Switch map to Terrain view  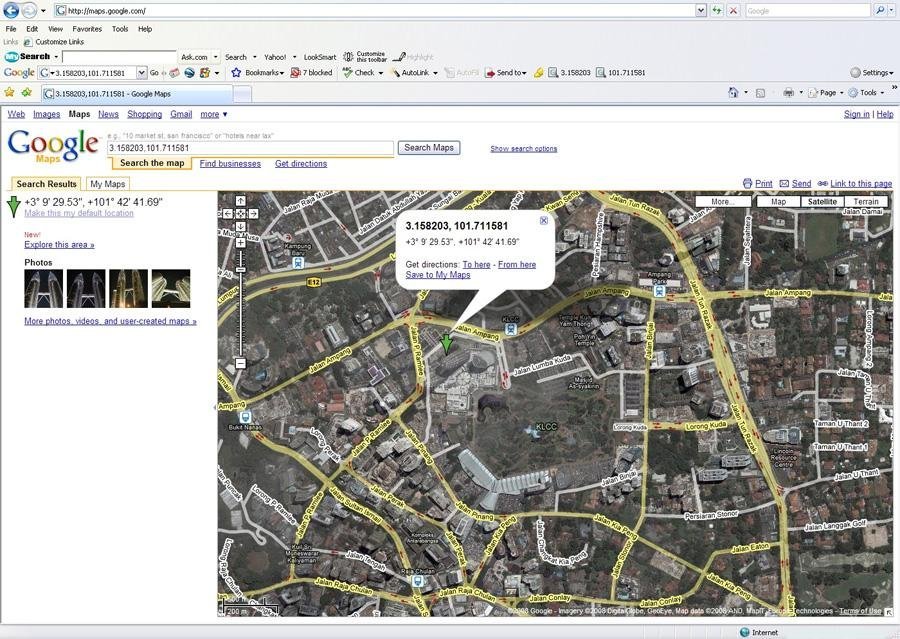click(x=866, y=202)
